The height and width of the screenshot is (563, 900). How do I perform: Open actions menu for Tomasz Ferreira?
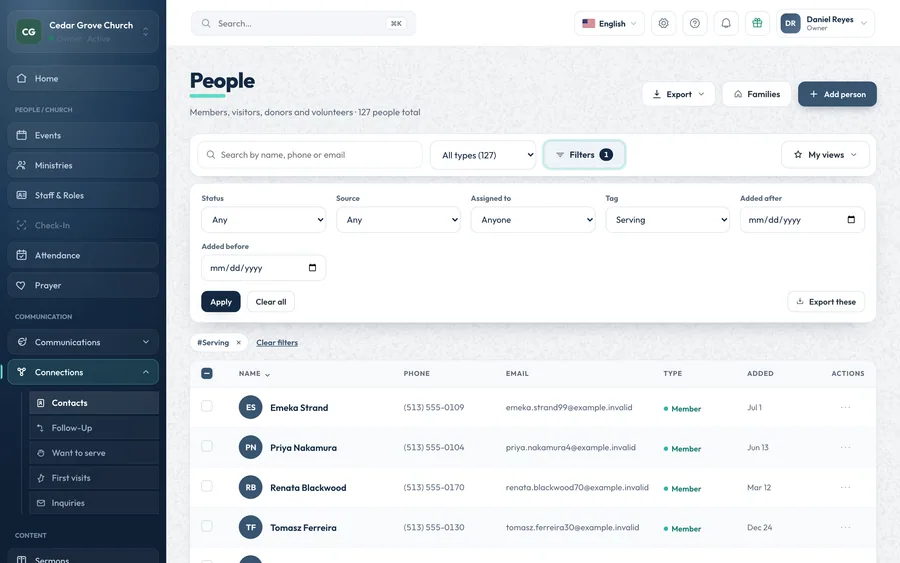coord(845,527)
